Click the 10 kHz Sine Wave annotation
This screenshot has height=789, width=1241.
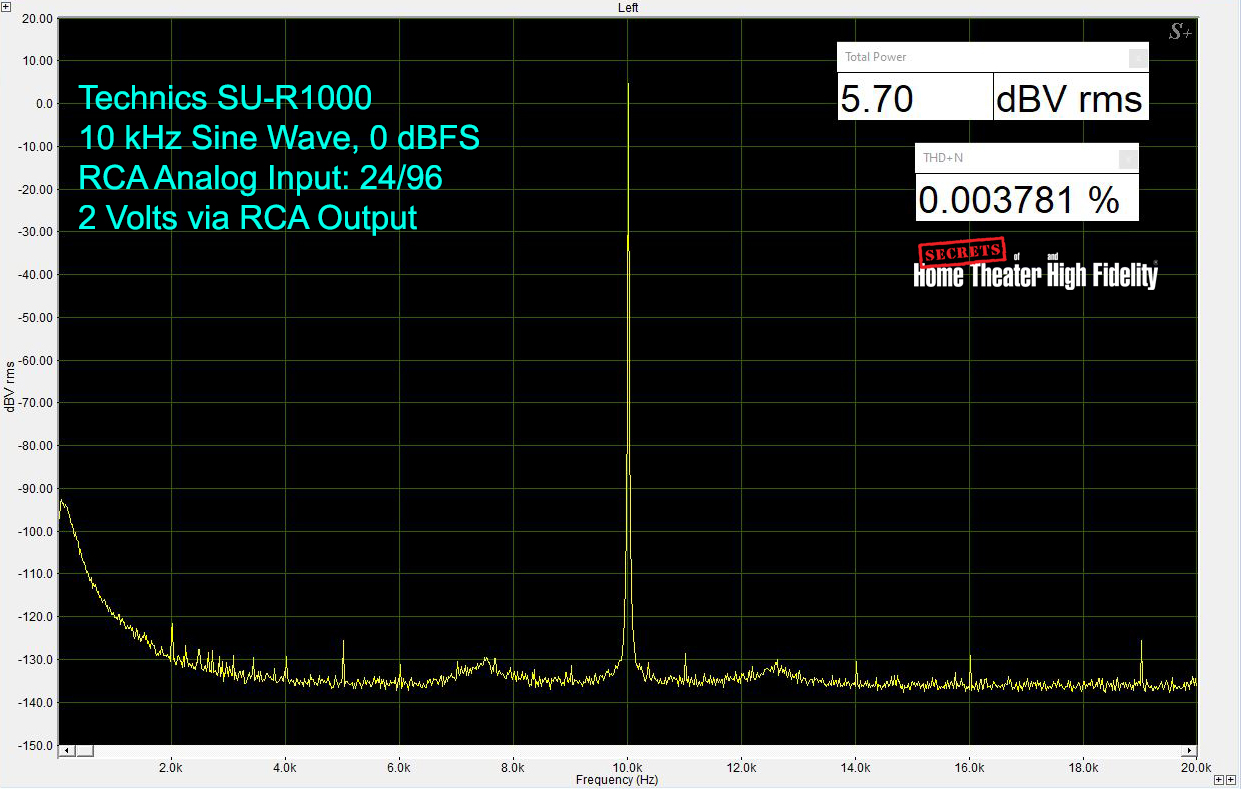[x=279, y=138]
